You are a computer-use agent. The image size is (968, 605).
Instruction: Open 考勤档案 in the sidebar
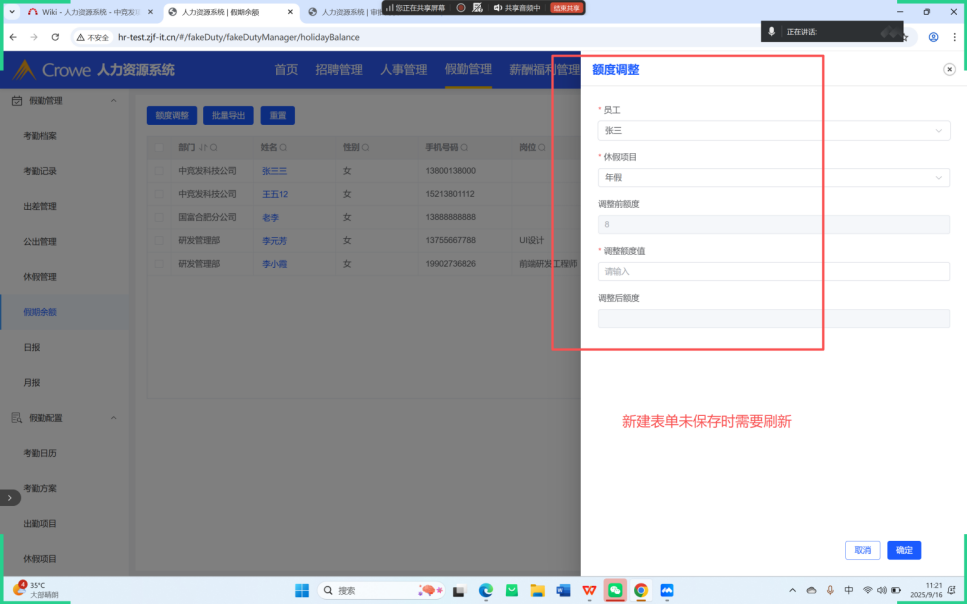point(40,136)
